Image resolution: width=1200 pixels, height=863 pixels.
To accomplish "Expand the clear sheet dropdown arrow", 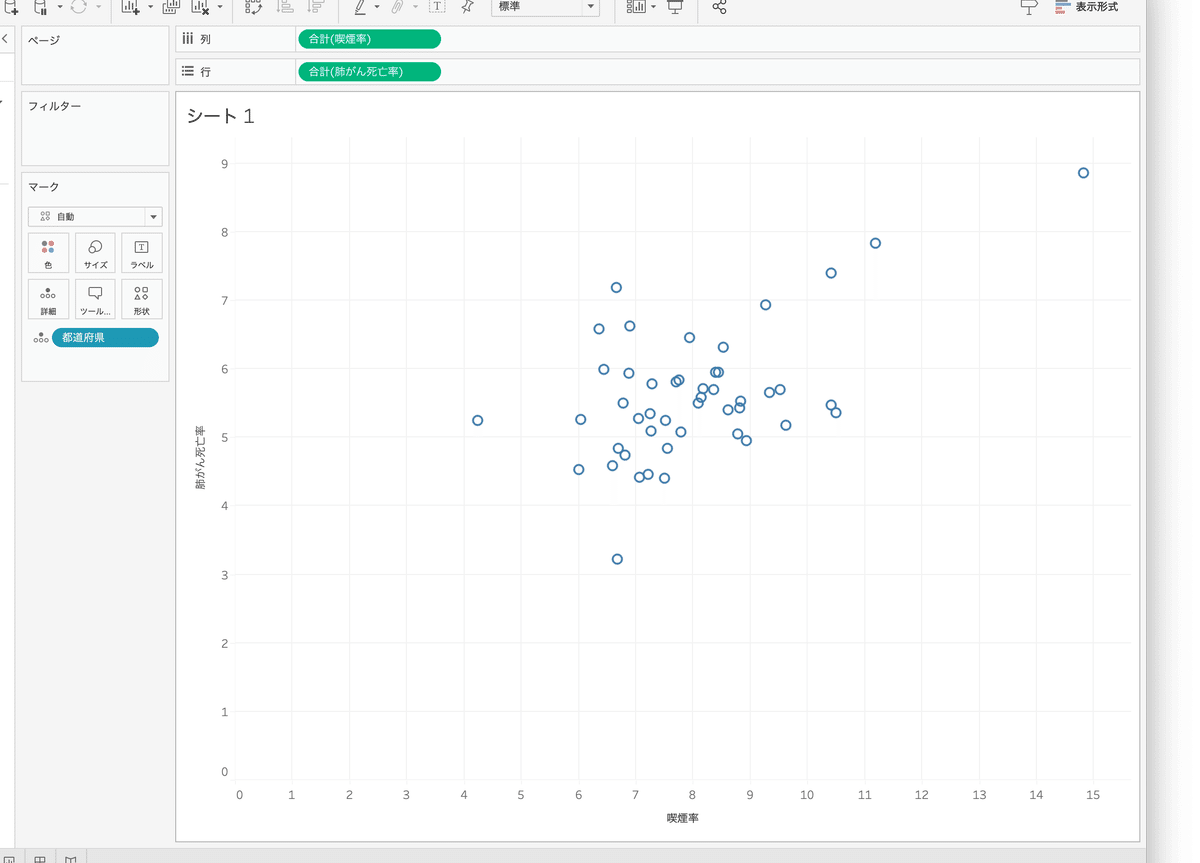I will click(x=221, y=8).
